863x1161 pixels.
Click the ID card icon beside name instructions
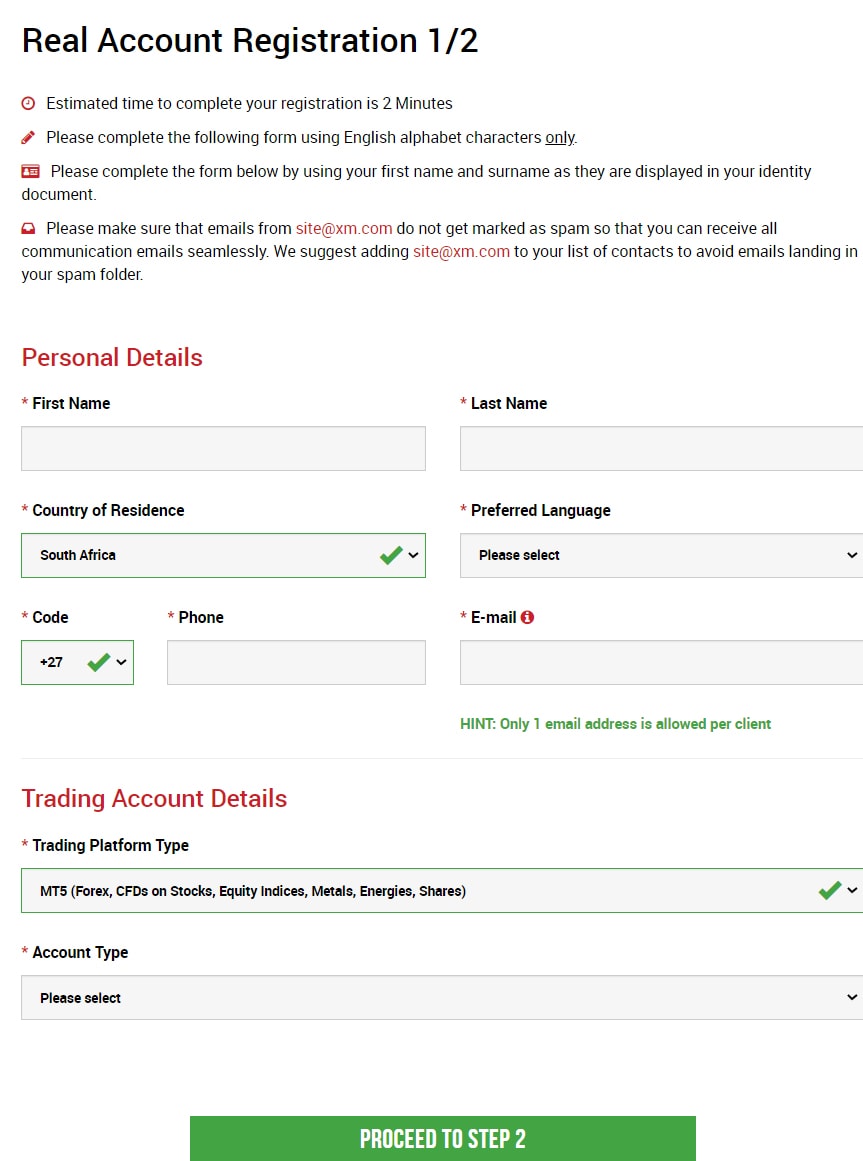pyautogui.click(x=30, y=171)
